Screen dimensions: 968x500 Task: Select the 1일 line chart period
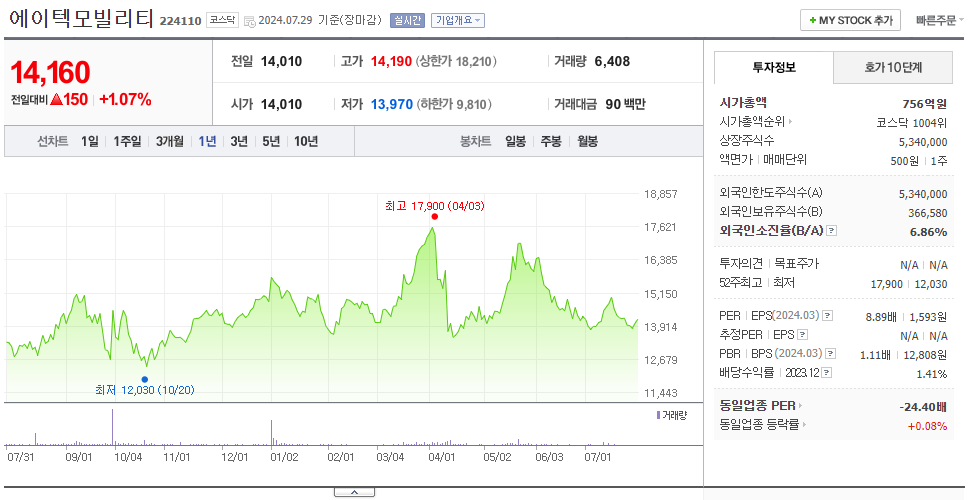tap(90, 141)
